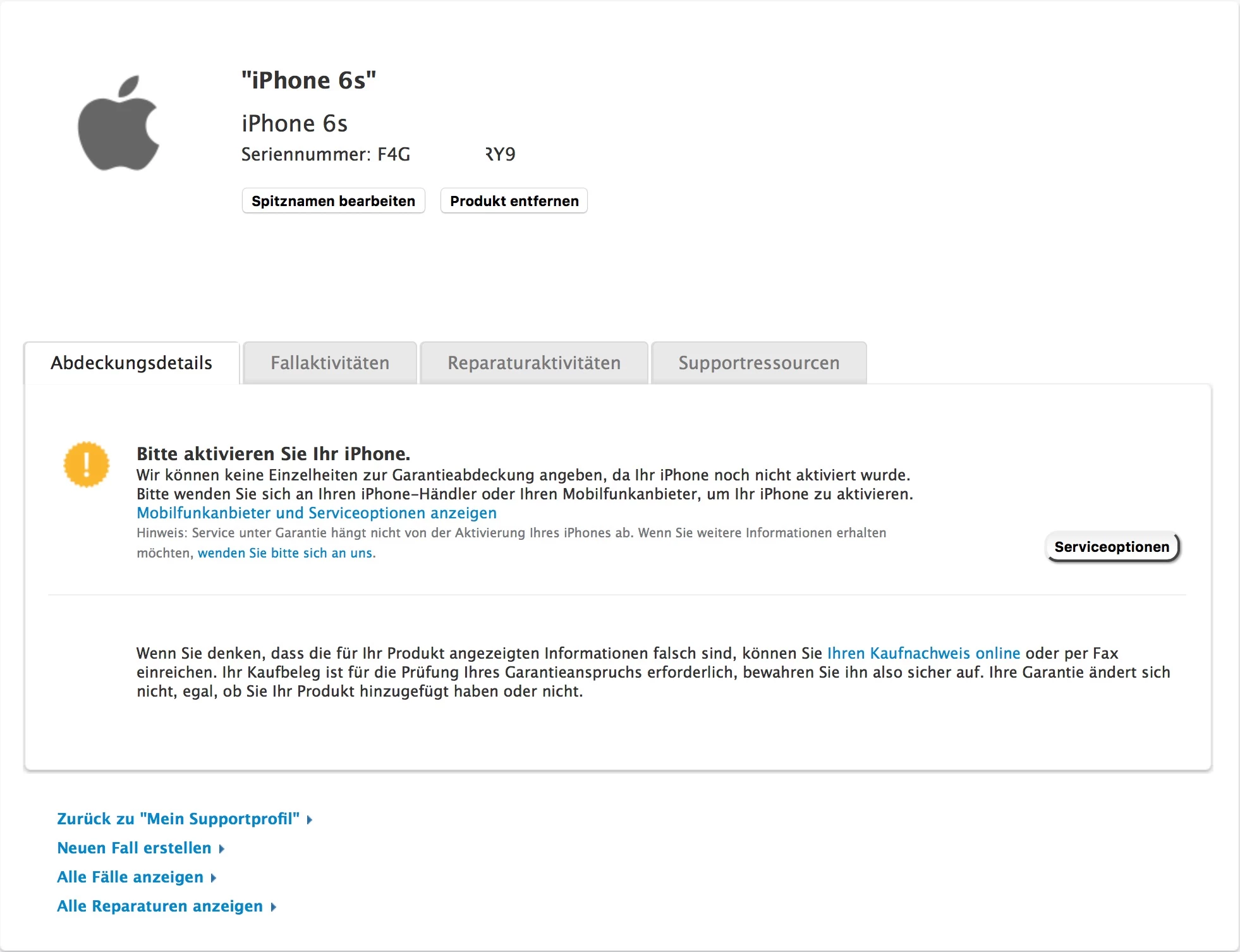The height and width of the screenshot is (952, 1240).
Task: Click the orange exclamation warning icon
Action: (87, 465)
